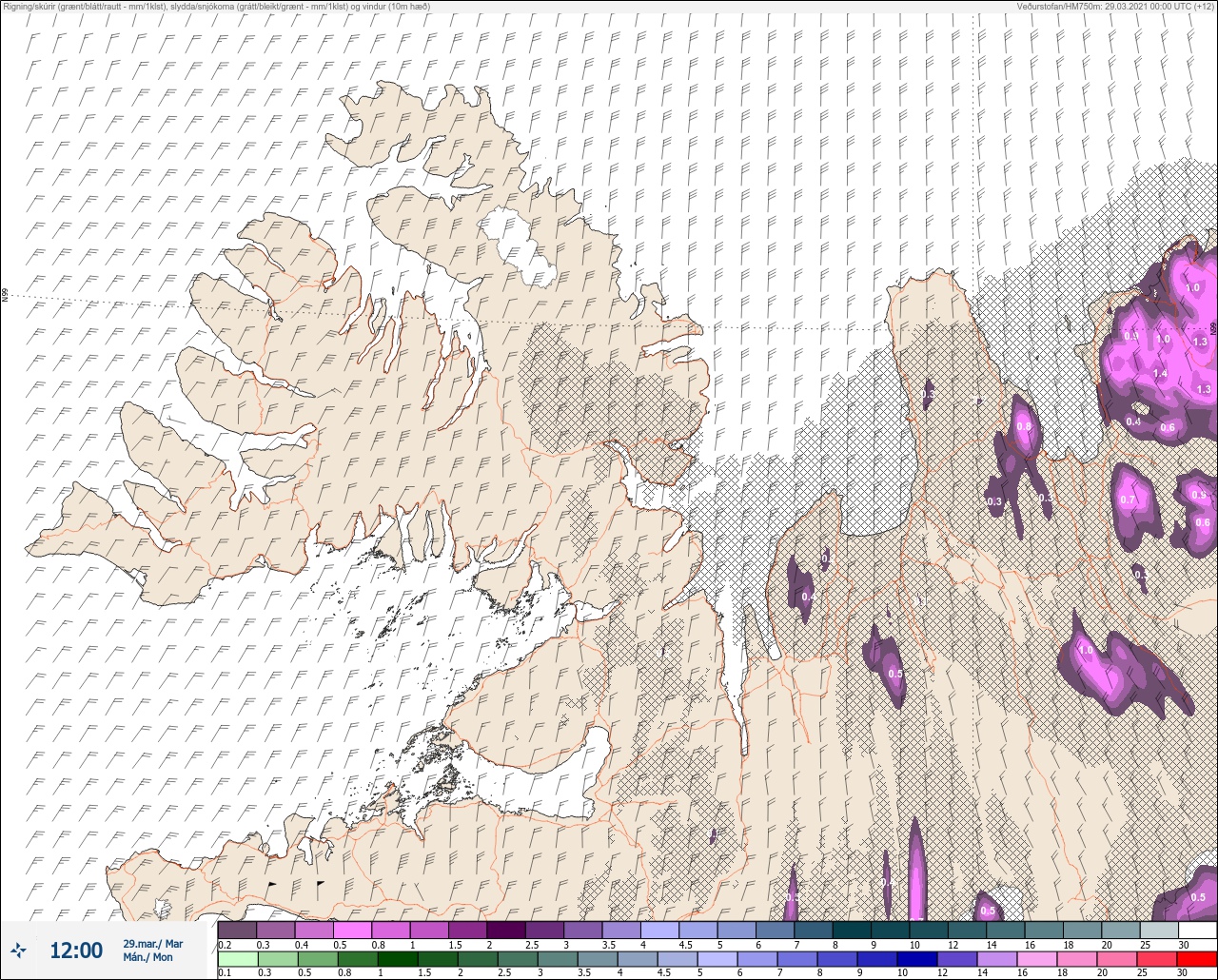Click the bright red bottom-row swatch at 30
Screen dimensions: 1218x980
coord(1197,958)
